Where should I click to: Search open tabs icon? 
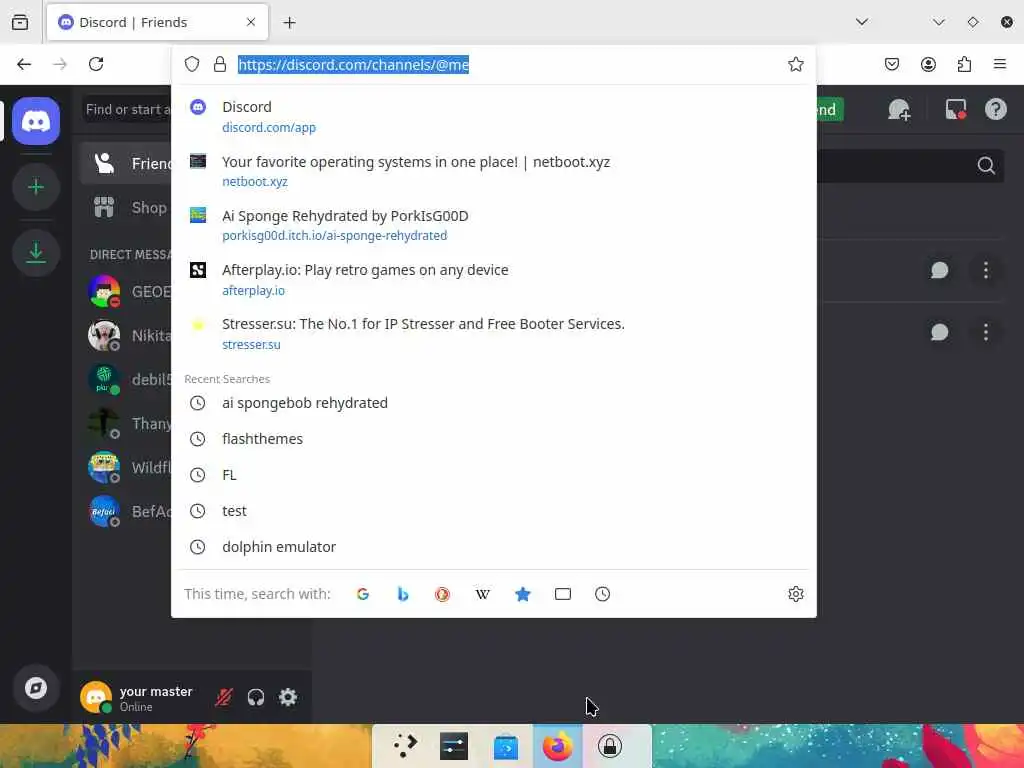pyautogui.click(x=563, y=594)
